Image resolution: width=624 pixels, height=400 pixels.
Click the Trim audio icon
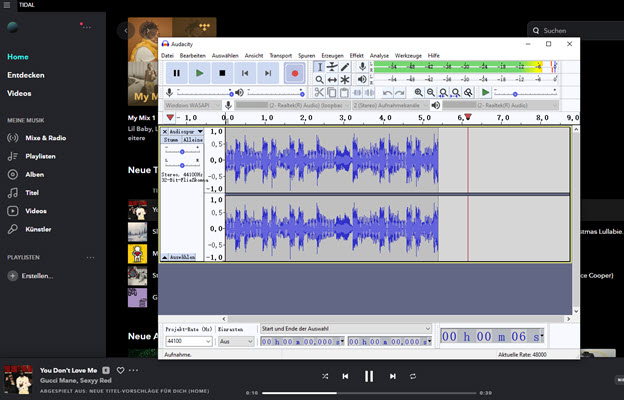point(357,93)
